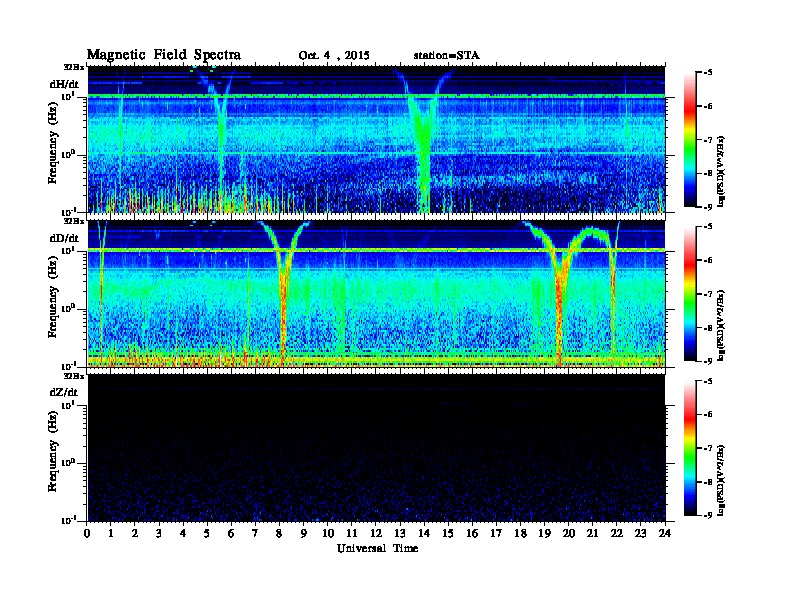Click hour '2' on the Universal Time axis

[135, 534]
